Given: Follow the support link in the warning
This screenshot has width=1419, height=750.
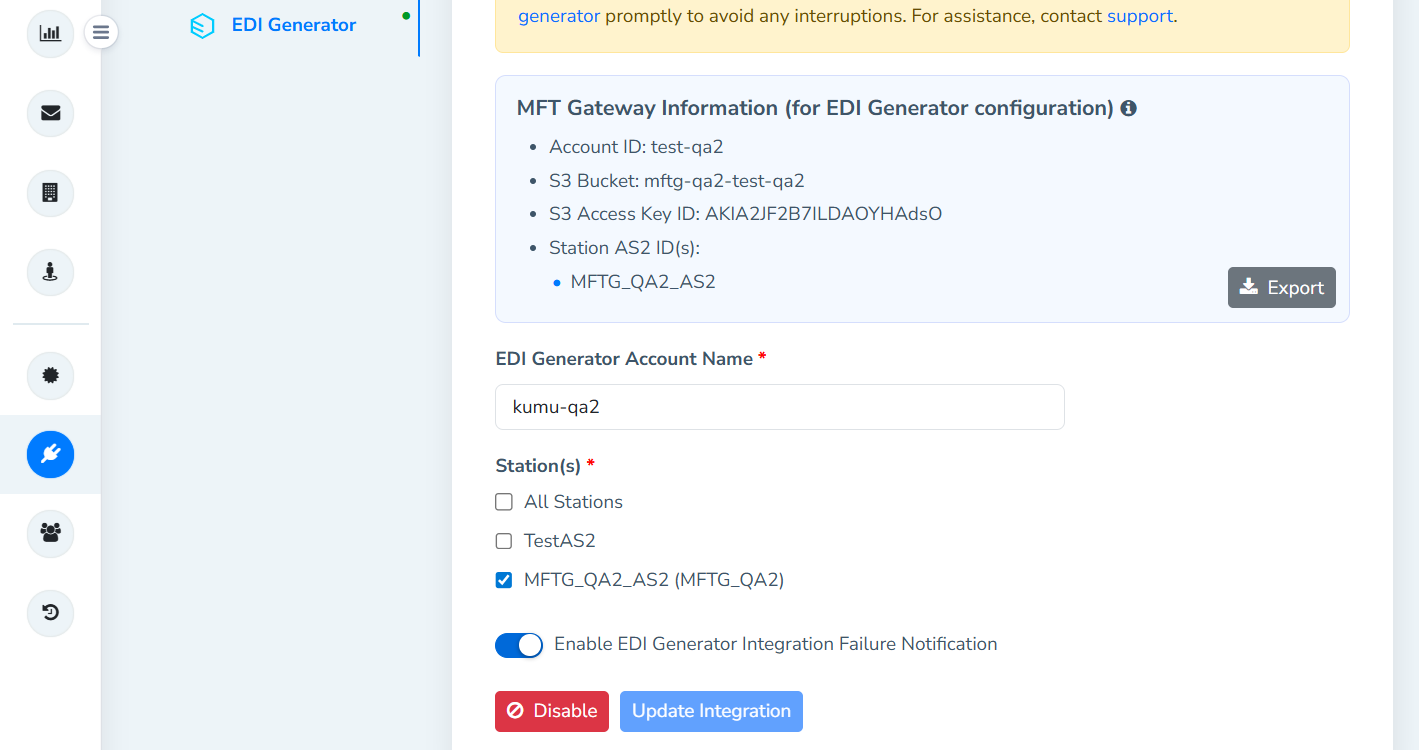Looking at the screenshot, I should pyautogui.click(x=1139, y=16).
